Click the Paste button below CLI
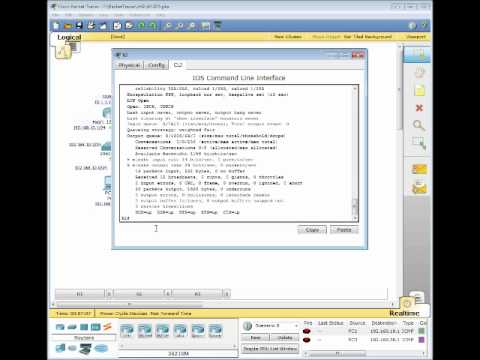Viewport: 480px width, 360px height. click(x=344, y=230)
